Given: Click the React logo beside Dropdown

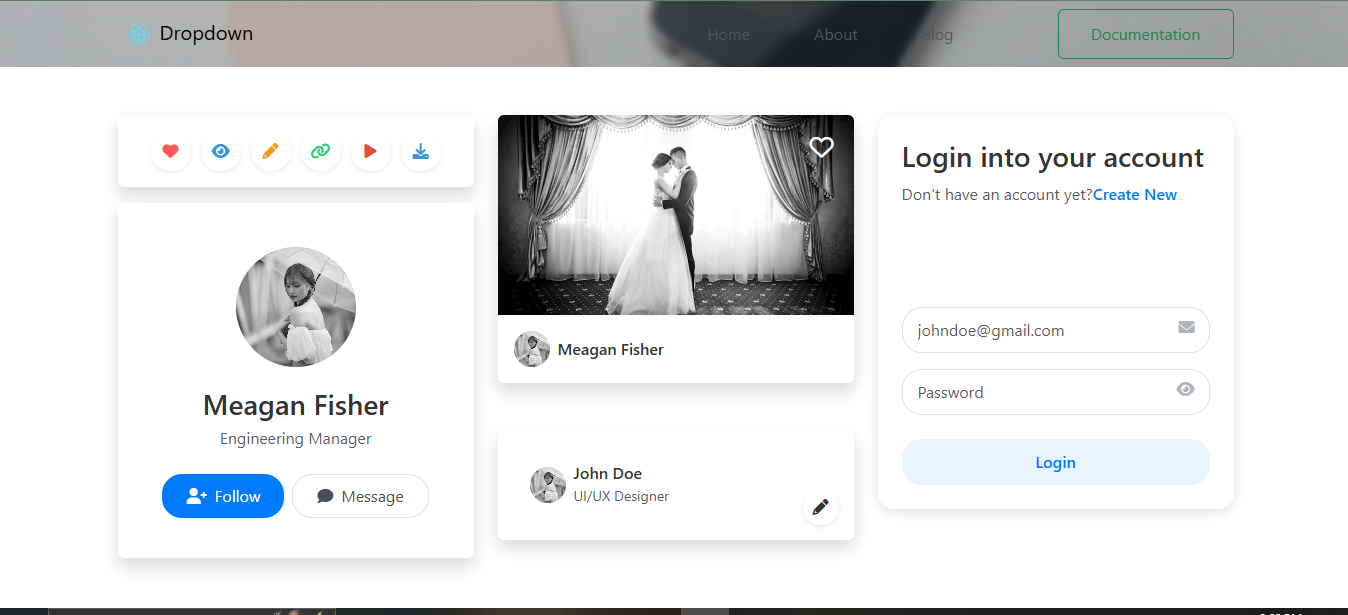Looking at the screenshot, I should click(x=138, y=34).
